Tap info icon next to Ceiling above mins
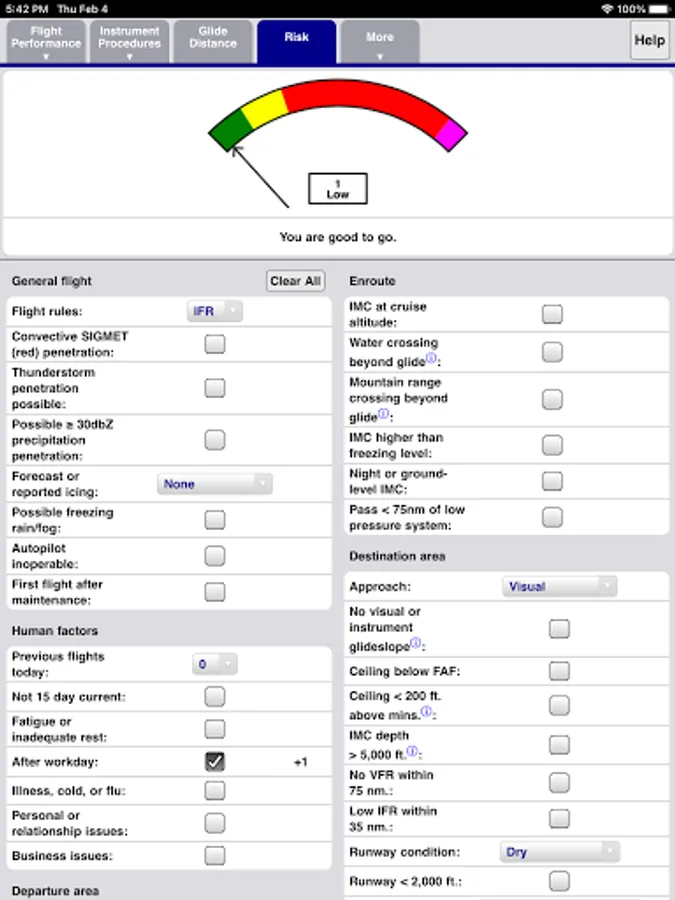 (426, 712)
